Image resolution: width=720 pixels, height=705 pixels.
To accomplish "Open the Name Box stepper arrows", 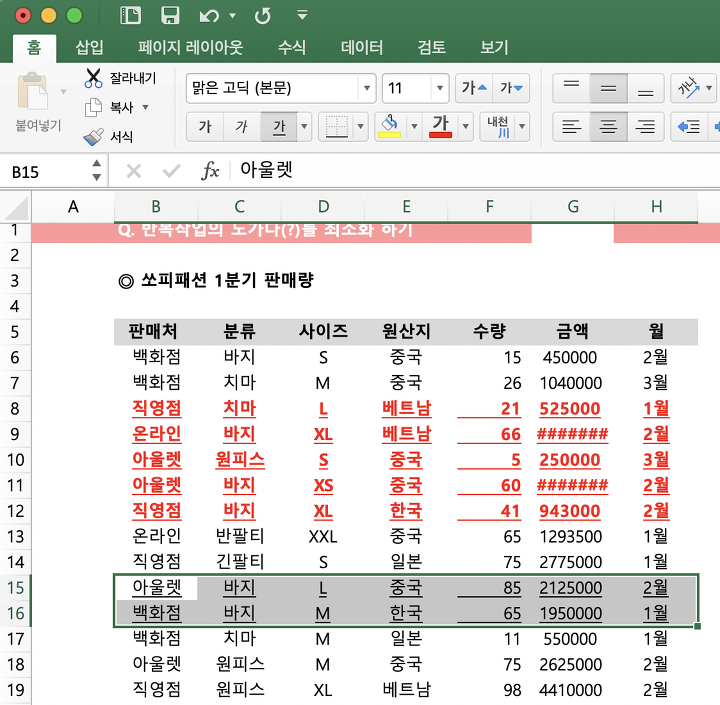I will click(96, 170).
